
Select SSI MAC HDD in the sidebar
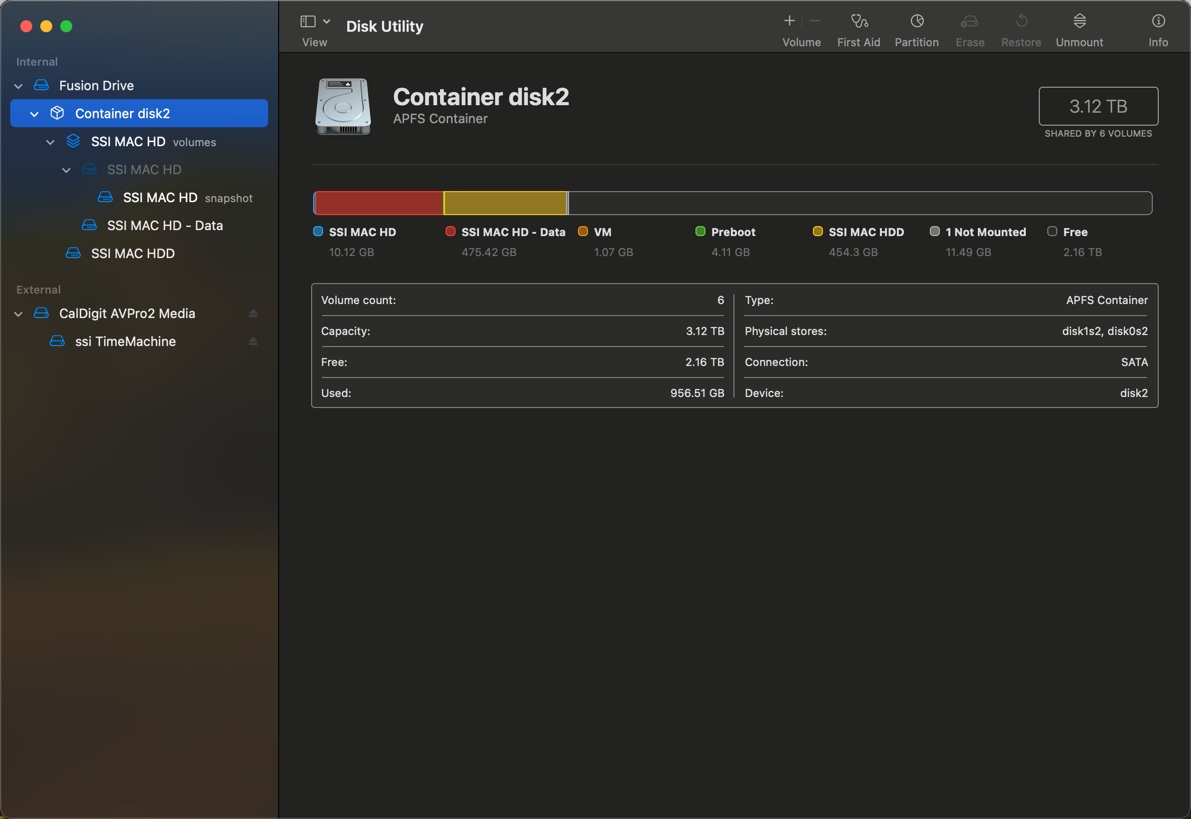139,253
